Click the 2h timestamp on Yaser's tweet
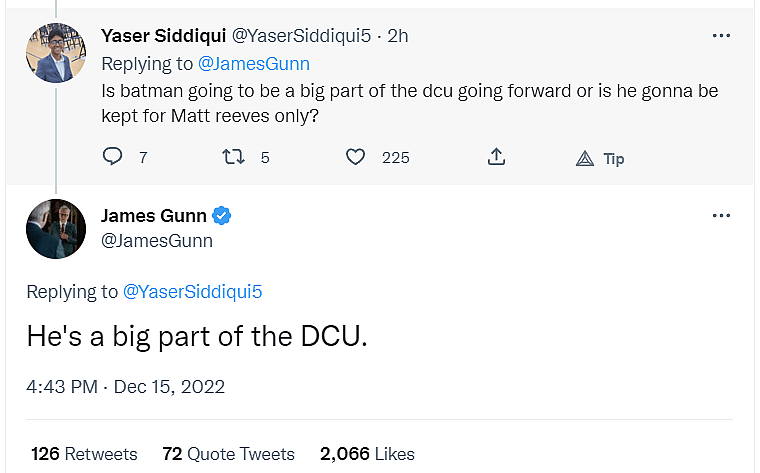This screenshot has height=473, width=760. tap(398, 36)
